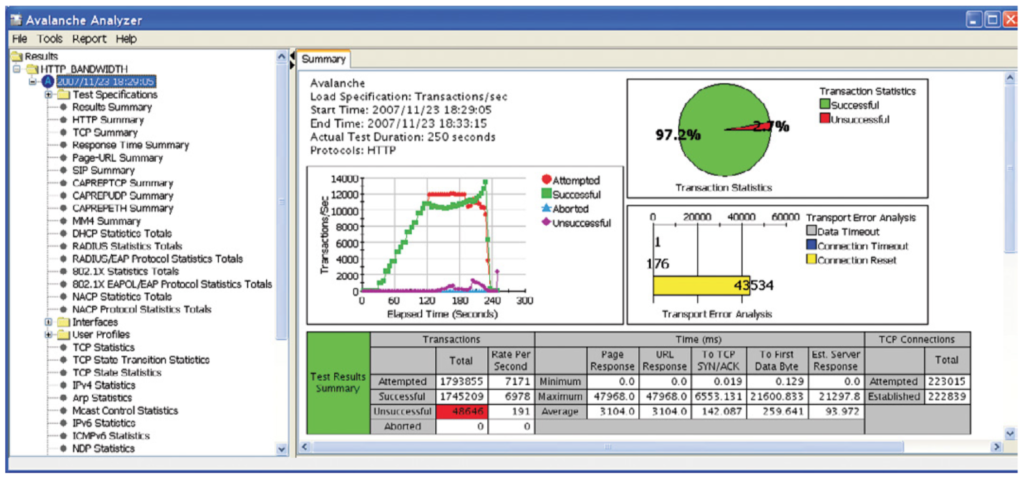1024x479 pixels.
Task: Open Page-URL Summary
Action: click(118, 157)
